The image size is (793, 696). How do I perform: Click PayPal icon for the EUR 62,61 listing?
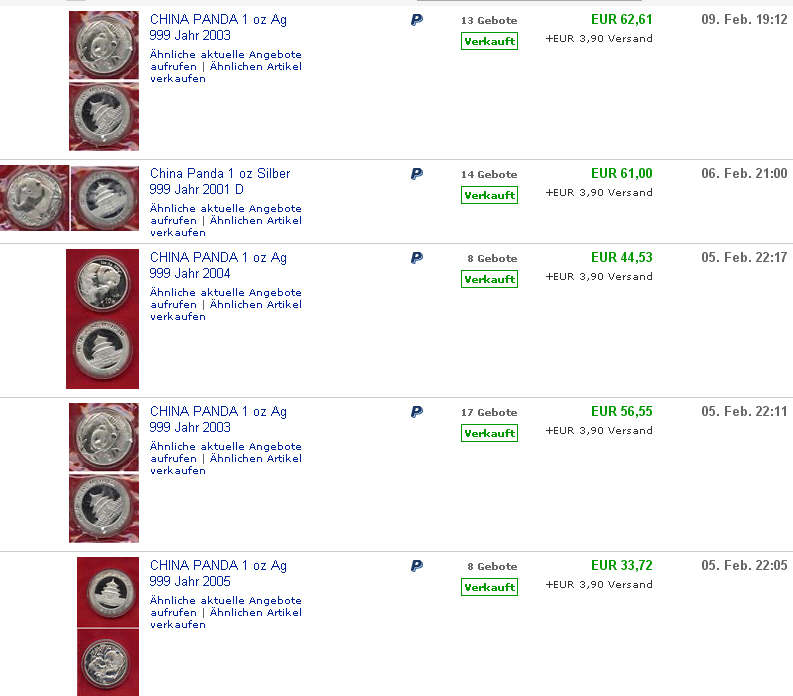[x=416, y=20]
